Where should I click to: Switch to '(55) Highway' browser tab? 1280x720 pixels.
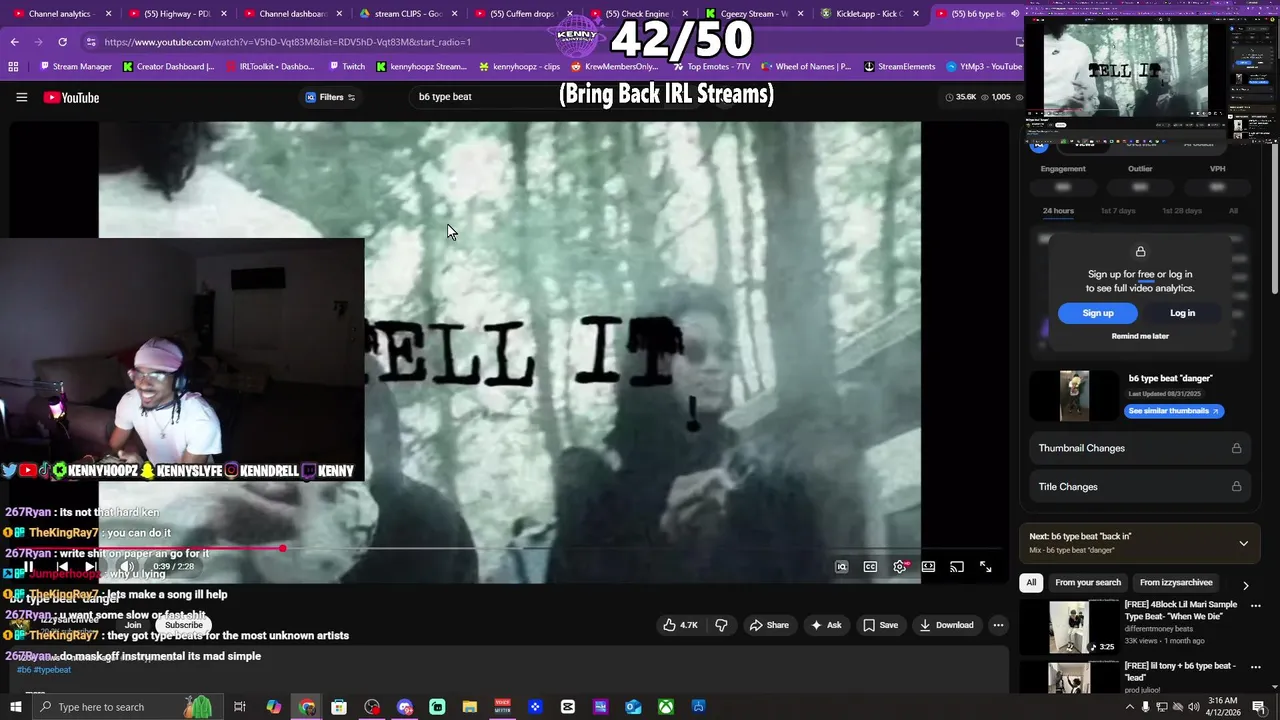click(x=176, y=14)
